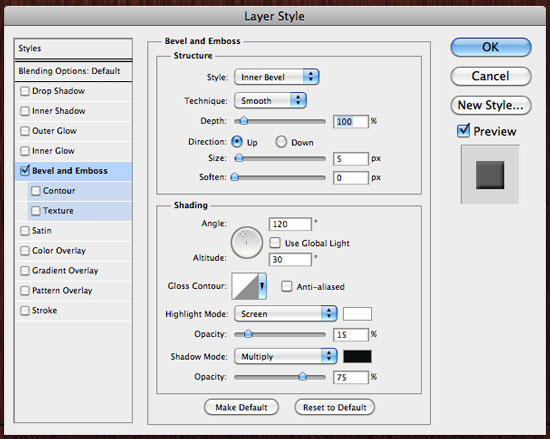Open the Gloss Contour picker arrow
Image resolution: width=550 pixels, height=439 pixels.
coord(262,286)
